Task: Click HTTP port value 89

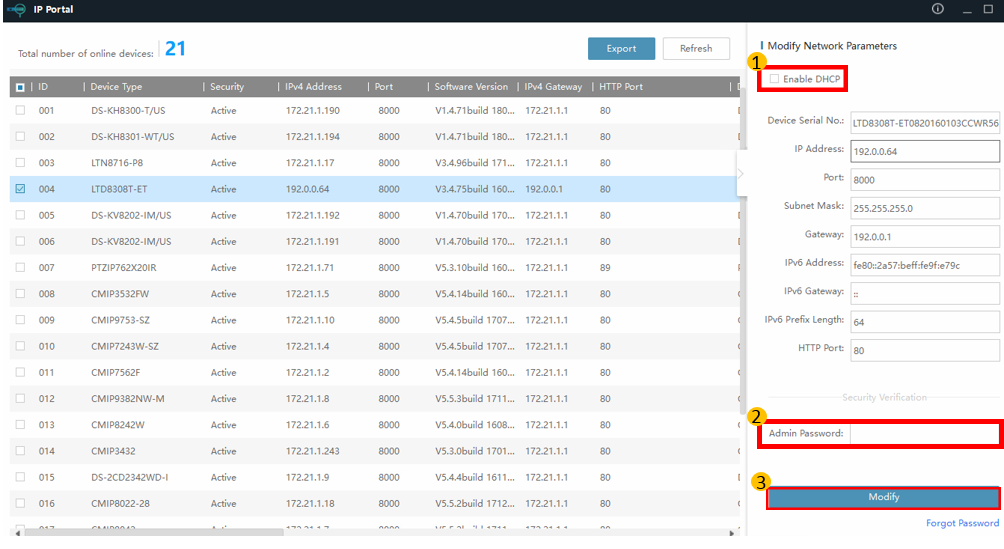Action: pyautogui.click(x=605, y=268)
